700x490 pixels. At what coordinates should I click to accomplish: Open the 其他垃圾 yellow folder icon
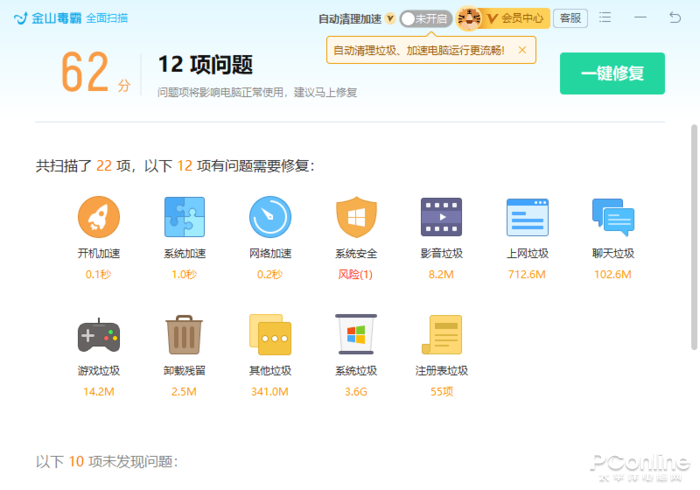[x=270, y=335]
